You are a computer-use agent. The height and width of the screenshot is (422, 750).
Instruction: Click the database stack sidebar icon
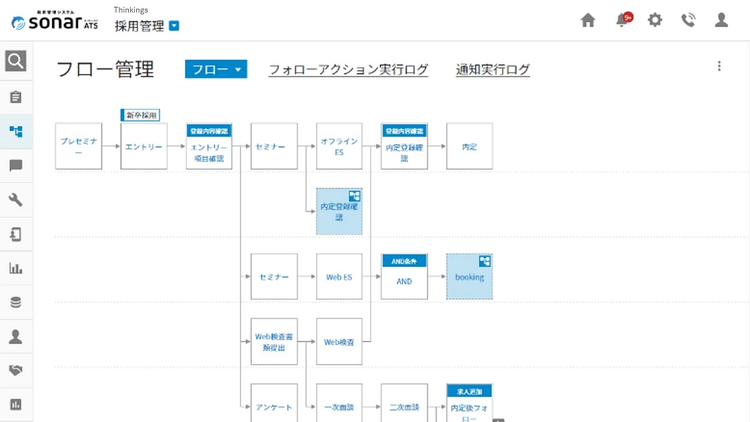[x=16, y=302]
